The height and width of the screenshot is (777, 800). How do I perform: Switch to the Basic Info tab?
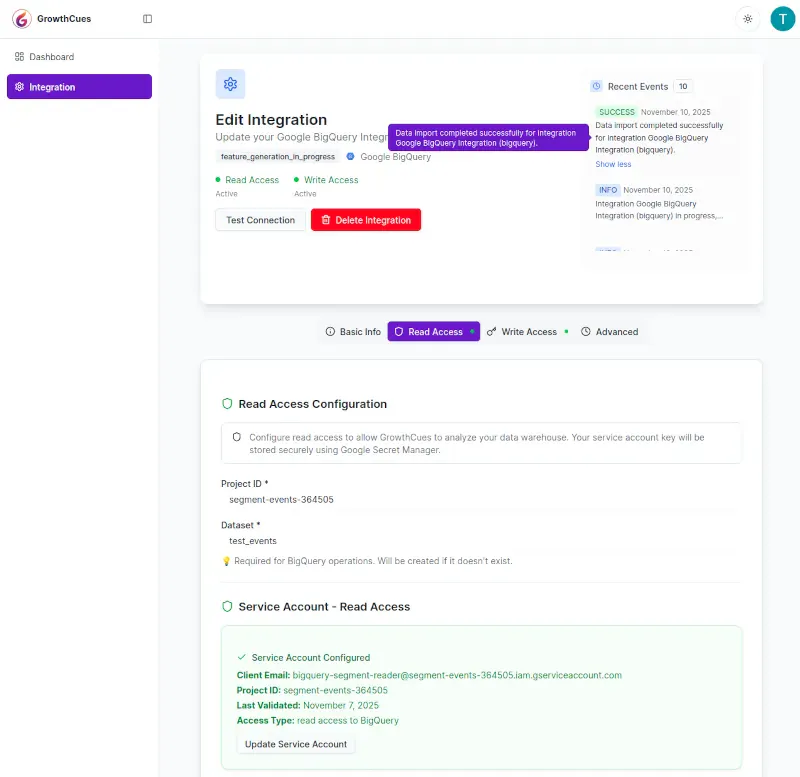(x=353, y=332)
